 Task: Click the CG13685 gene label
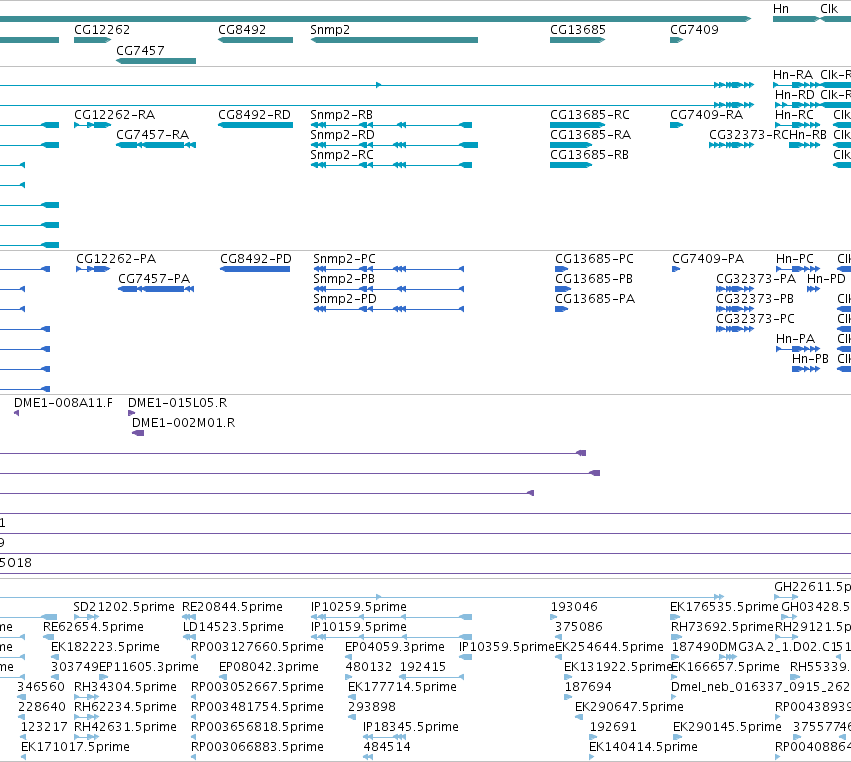(x=578, y=30)
